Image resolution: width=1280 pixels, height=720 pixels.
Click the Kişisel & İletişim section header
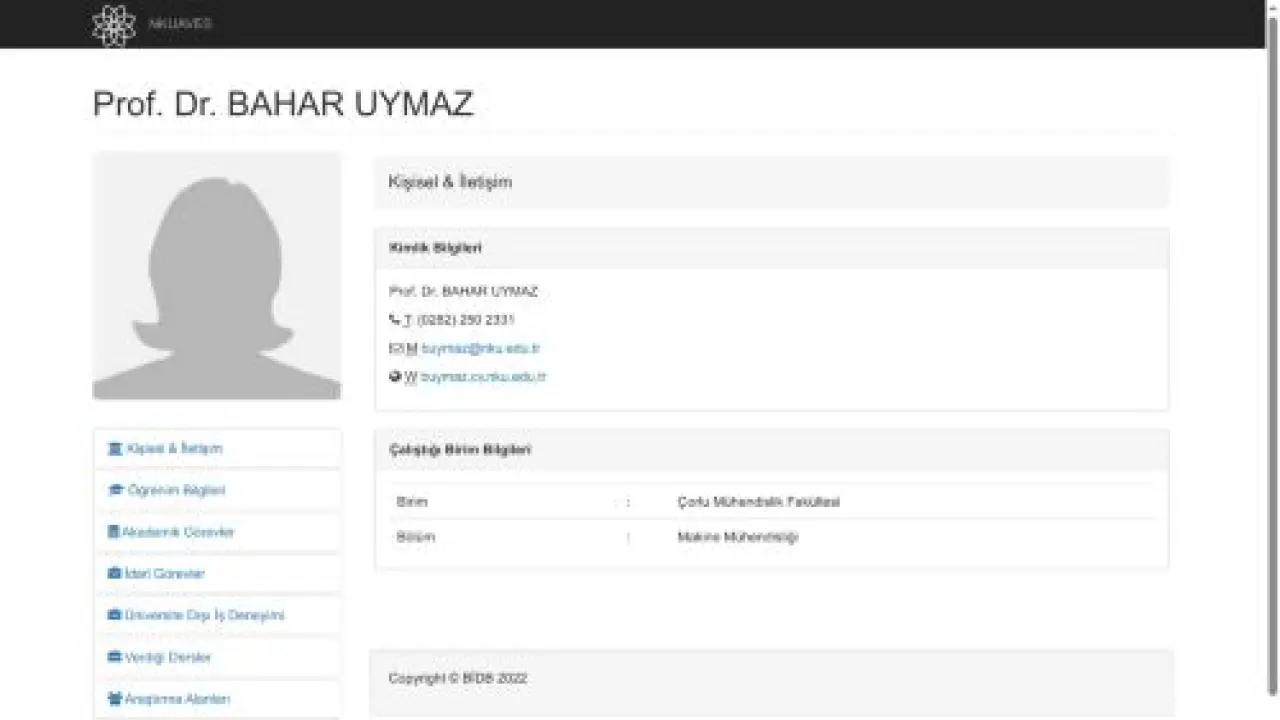(771, 182)
